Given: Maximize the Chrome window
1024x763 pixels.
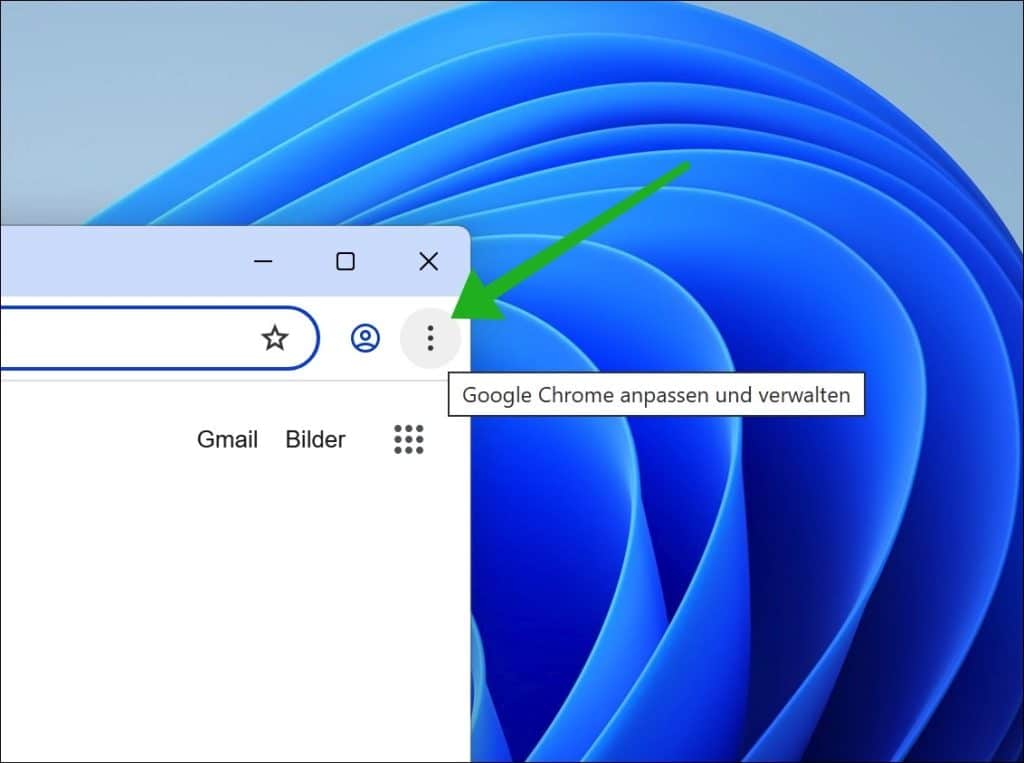Looking at the screenshot, I should click(345, 261).
